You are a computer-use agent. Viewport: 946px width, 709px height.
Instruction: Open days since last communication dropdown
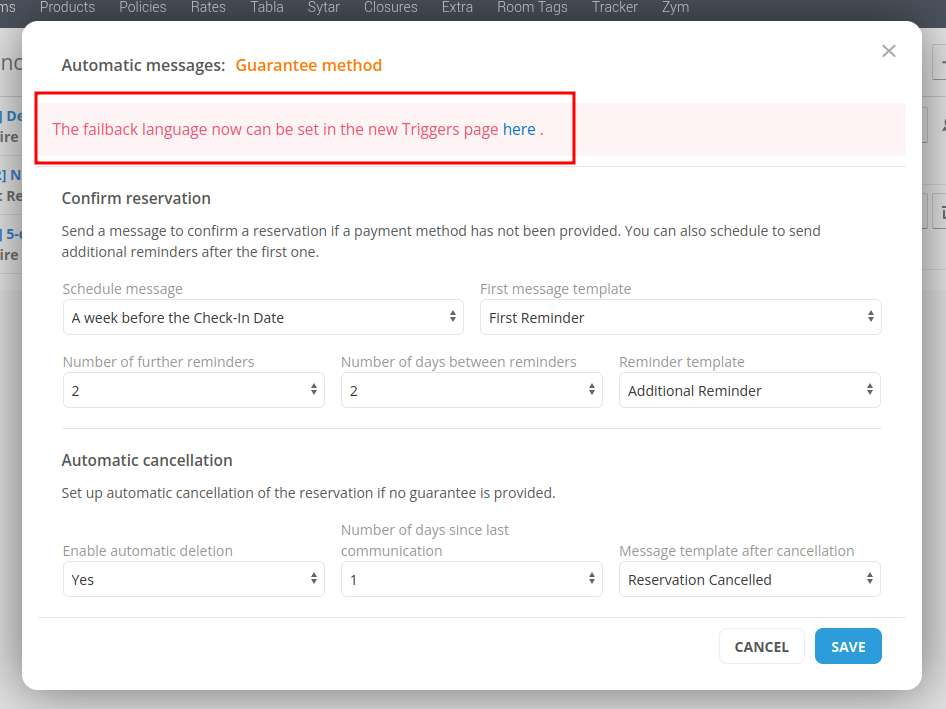[x=471, y=580]
